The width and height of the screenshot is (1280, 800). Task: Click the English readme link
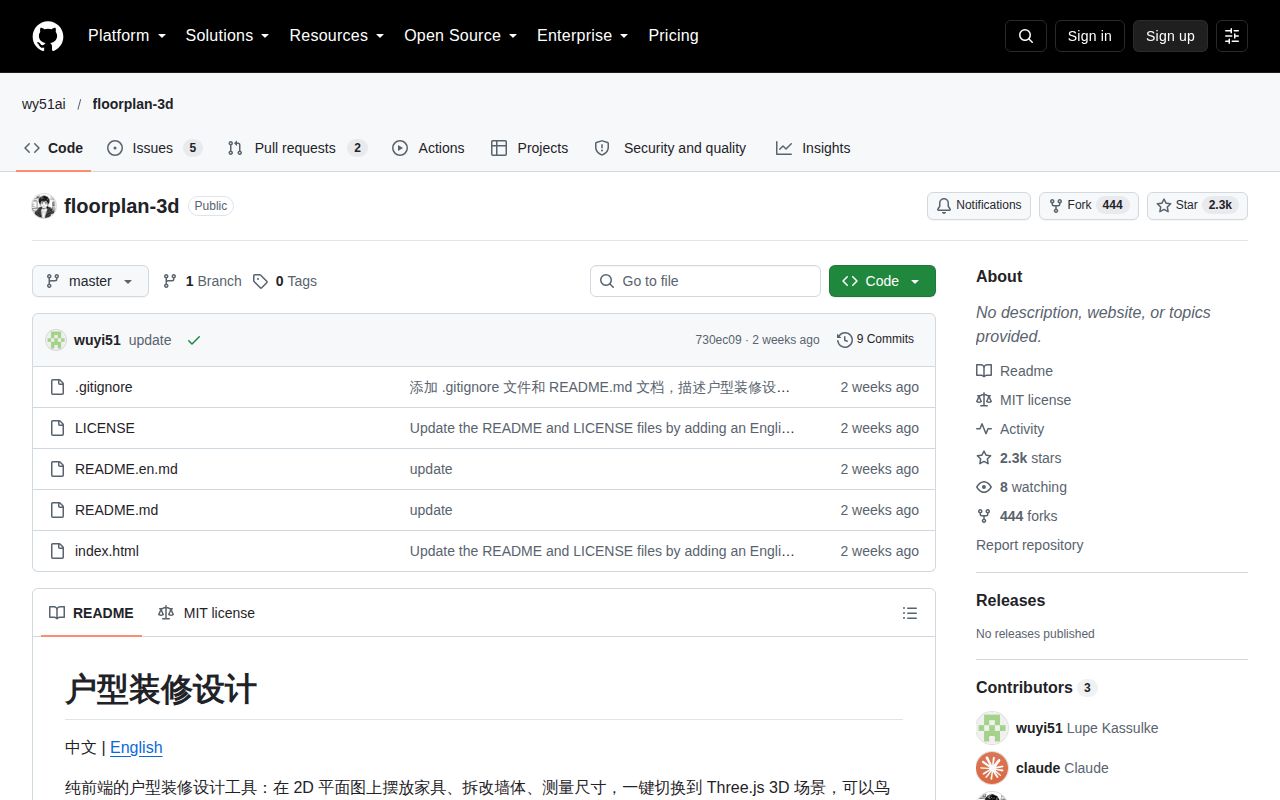coord(136,747)
